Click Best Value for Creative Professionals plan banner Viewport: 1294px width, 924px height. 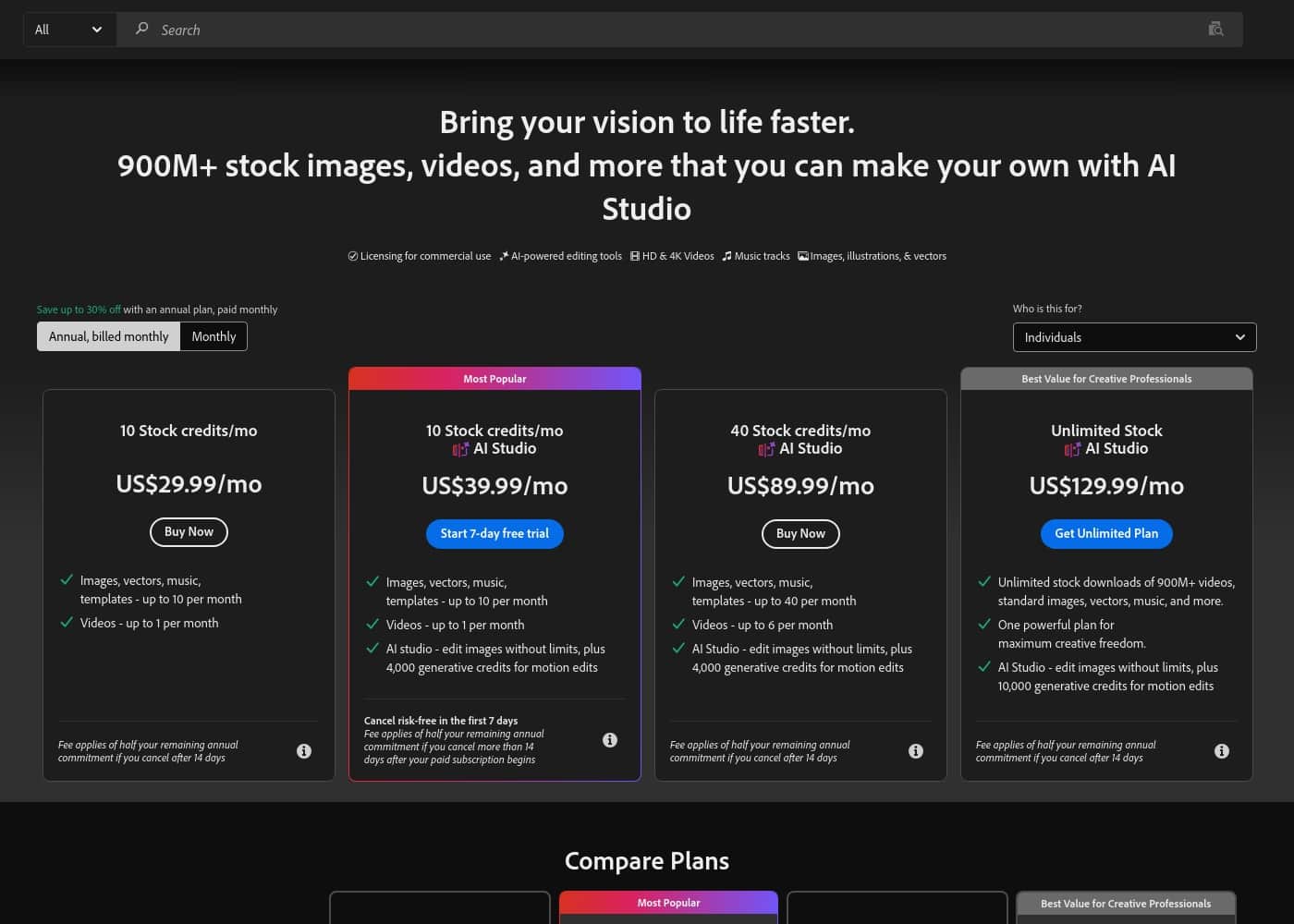coord(1106,379)
